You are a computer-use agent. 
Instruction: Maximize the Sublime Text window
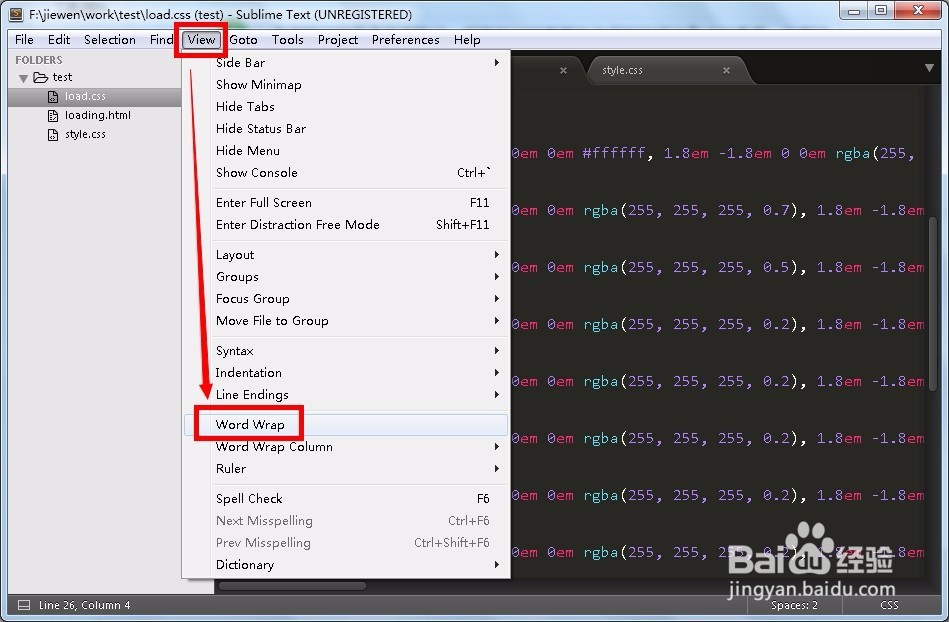[881, 11]
